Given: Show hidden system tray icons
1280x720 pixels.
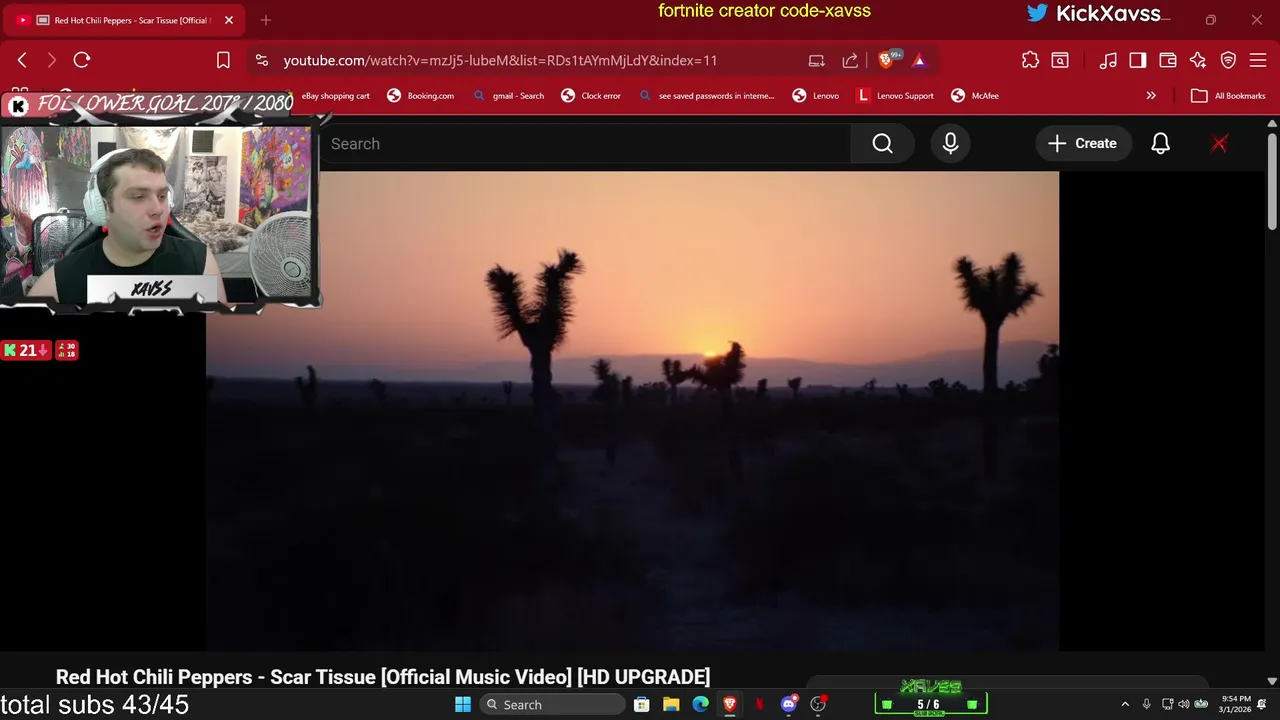Looking at the screenshot, I should click(x=1125, y=705).
